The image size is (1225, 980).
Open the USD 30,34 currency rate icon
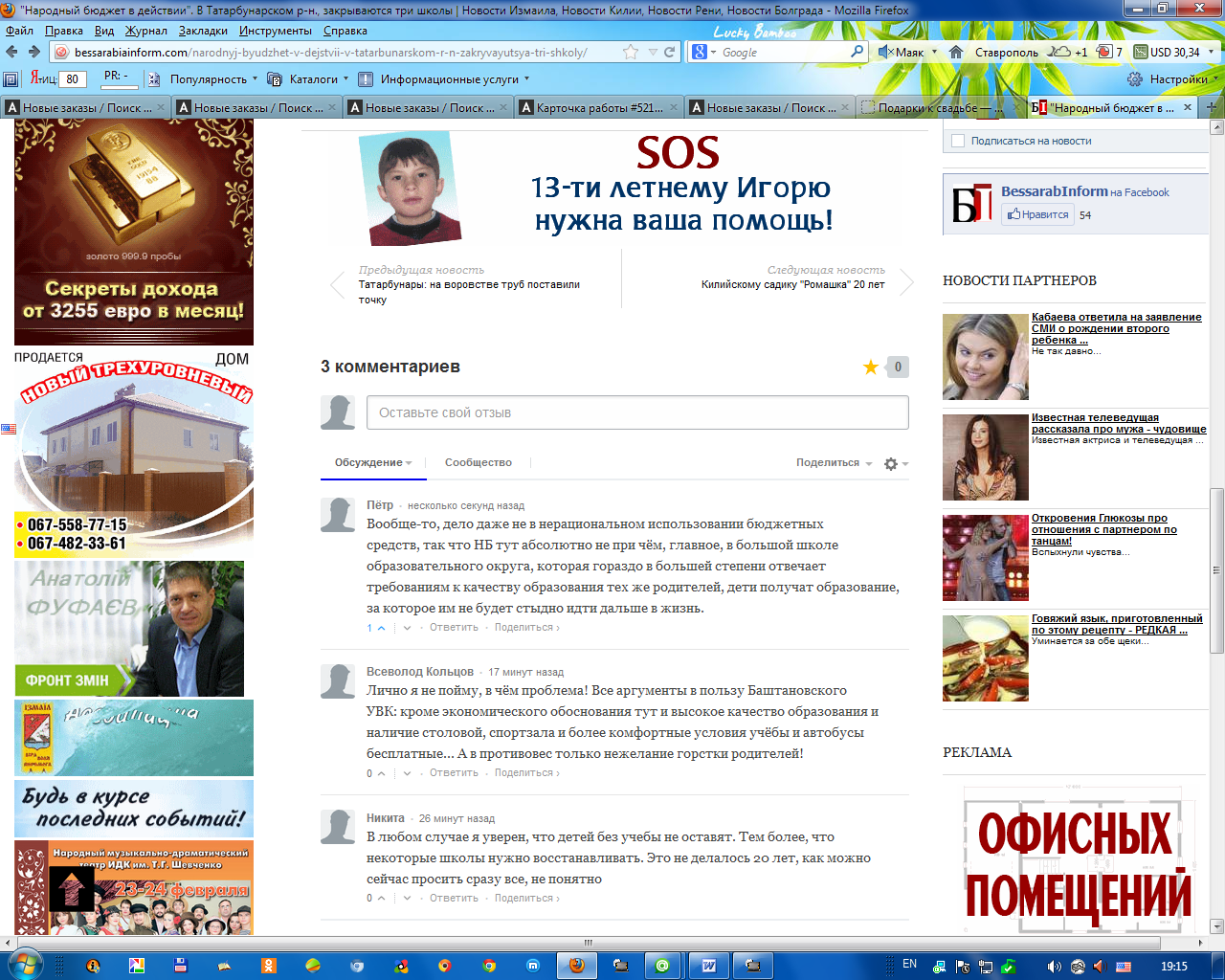click(1141, 52)
